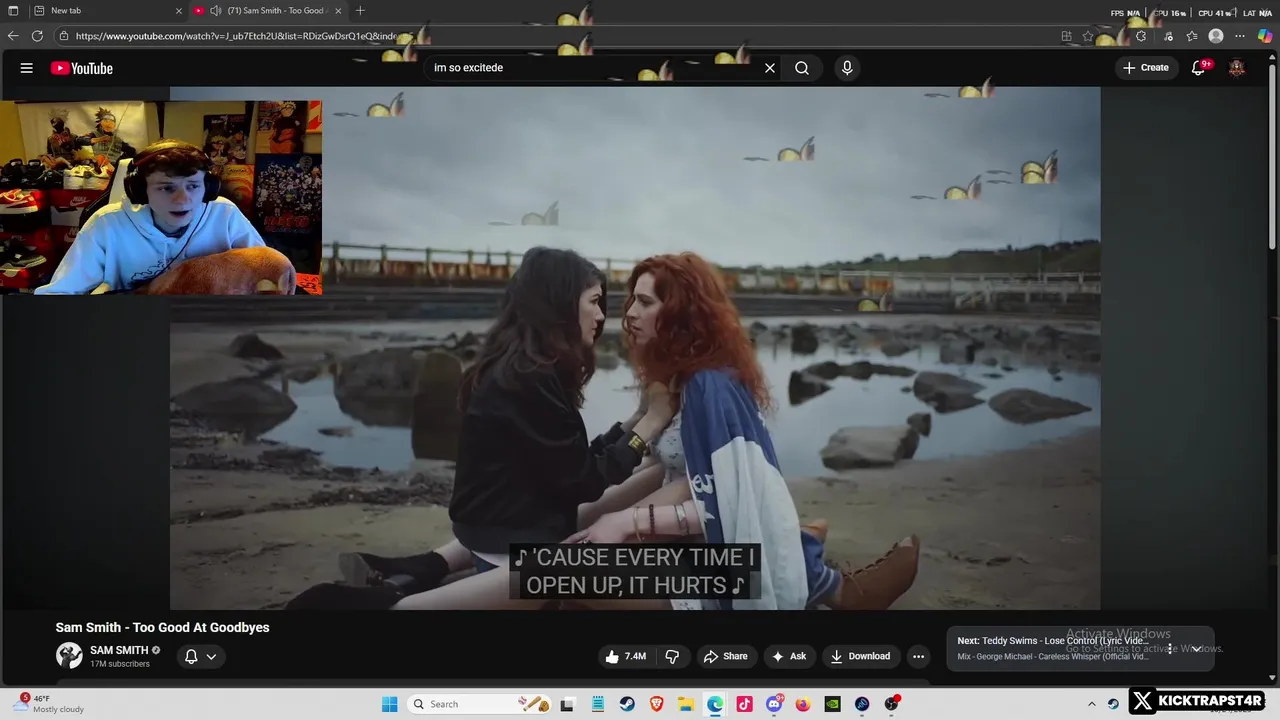The width and height of the screenshot is (1280, 720).
Task: Open the YouTube guide hamburger menu
Action: 27,68
